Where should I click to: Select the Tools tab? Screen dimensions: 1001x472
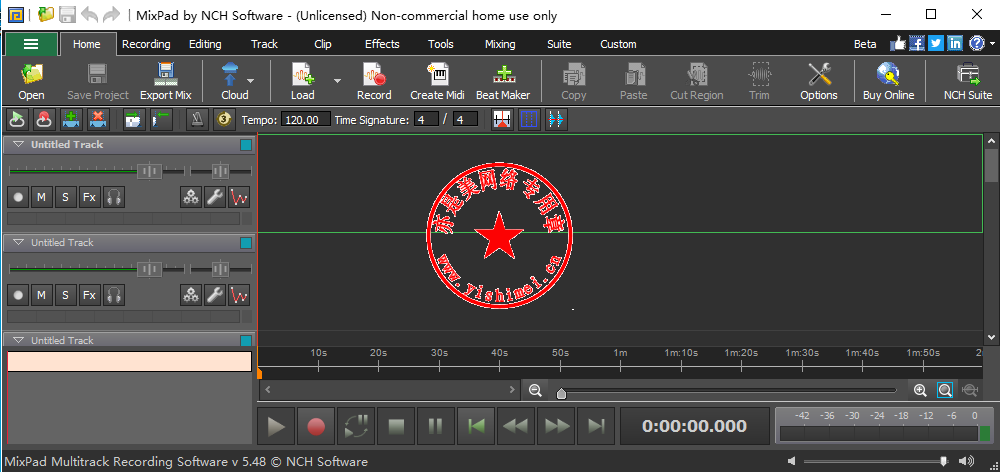(440, 44)
